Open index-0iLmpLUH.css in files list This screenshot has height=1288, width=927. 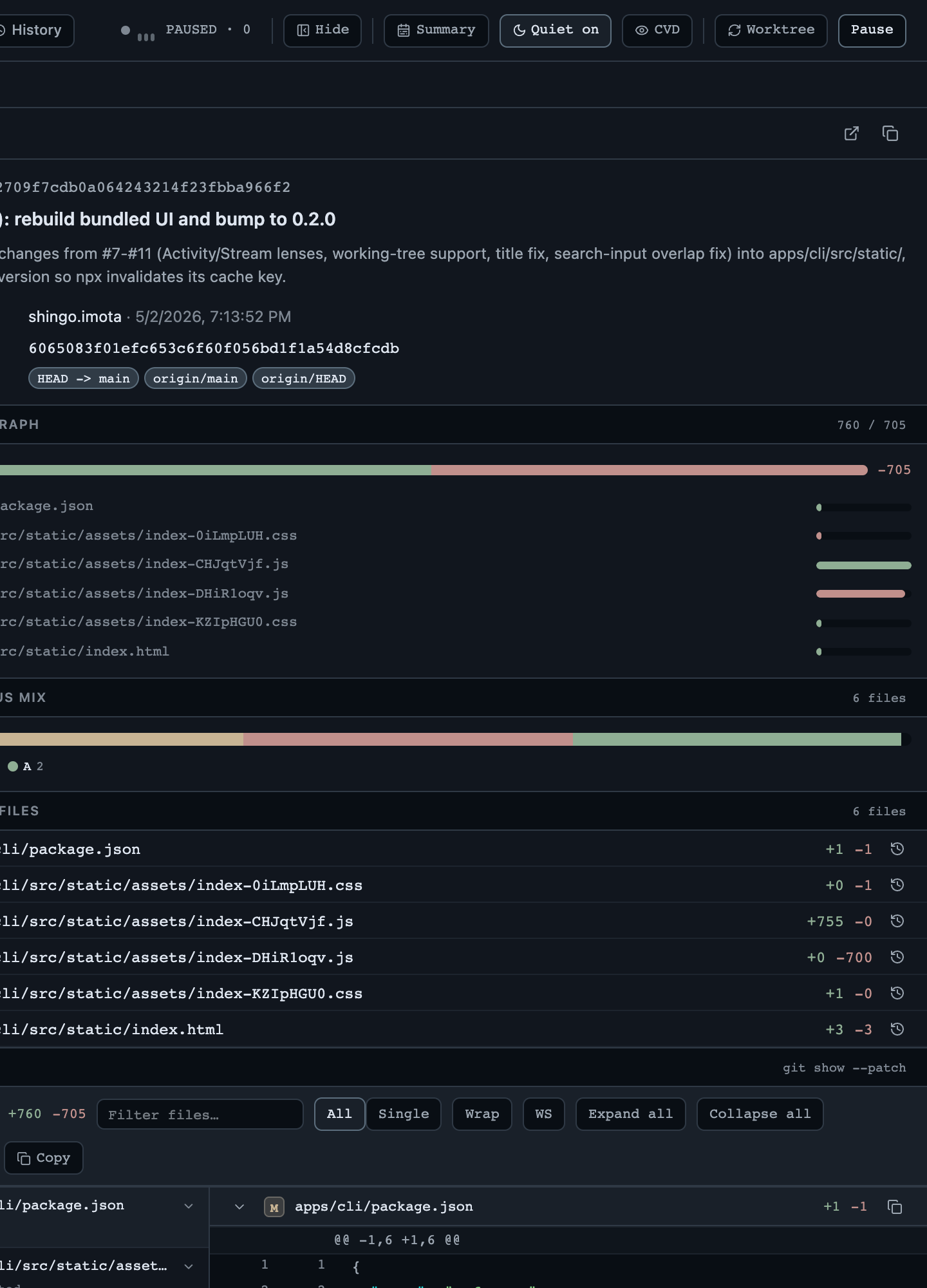182,885
